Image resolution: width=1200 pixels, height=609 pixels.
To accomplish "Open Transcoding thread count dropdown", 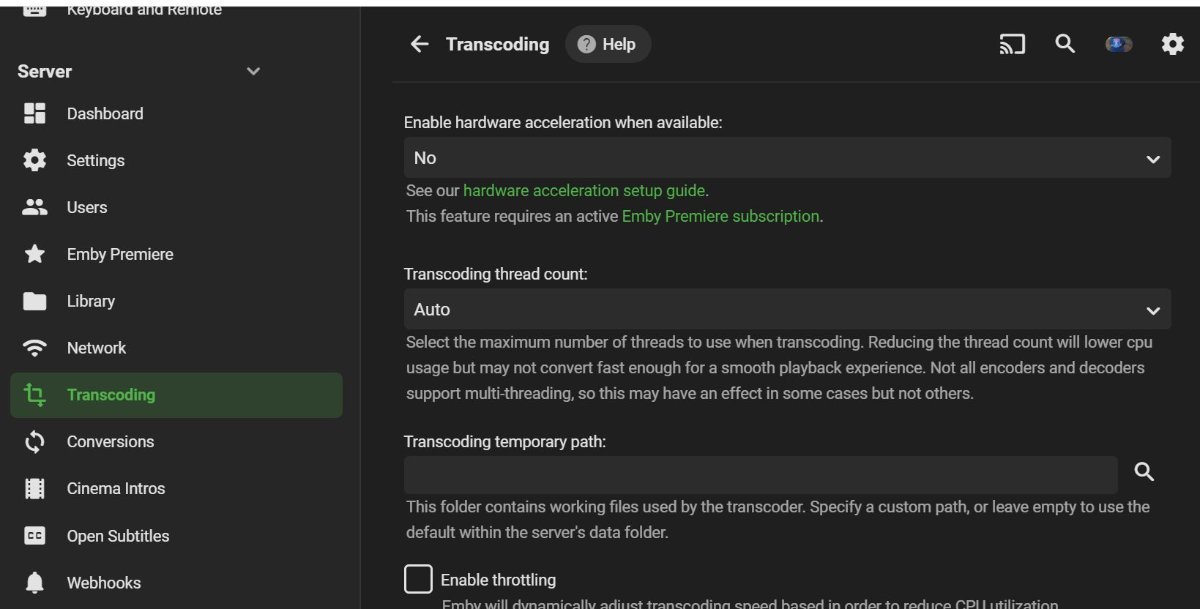I will [786, 310].
